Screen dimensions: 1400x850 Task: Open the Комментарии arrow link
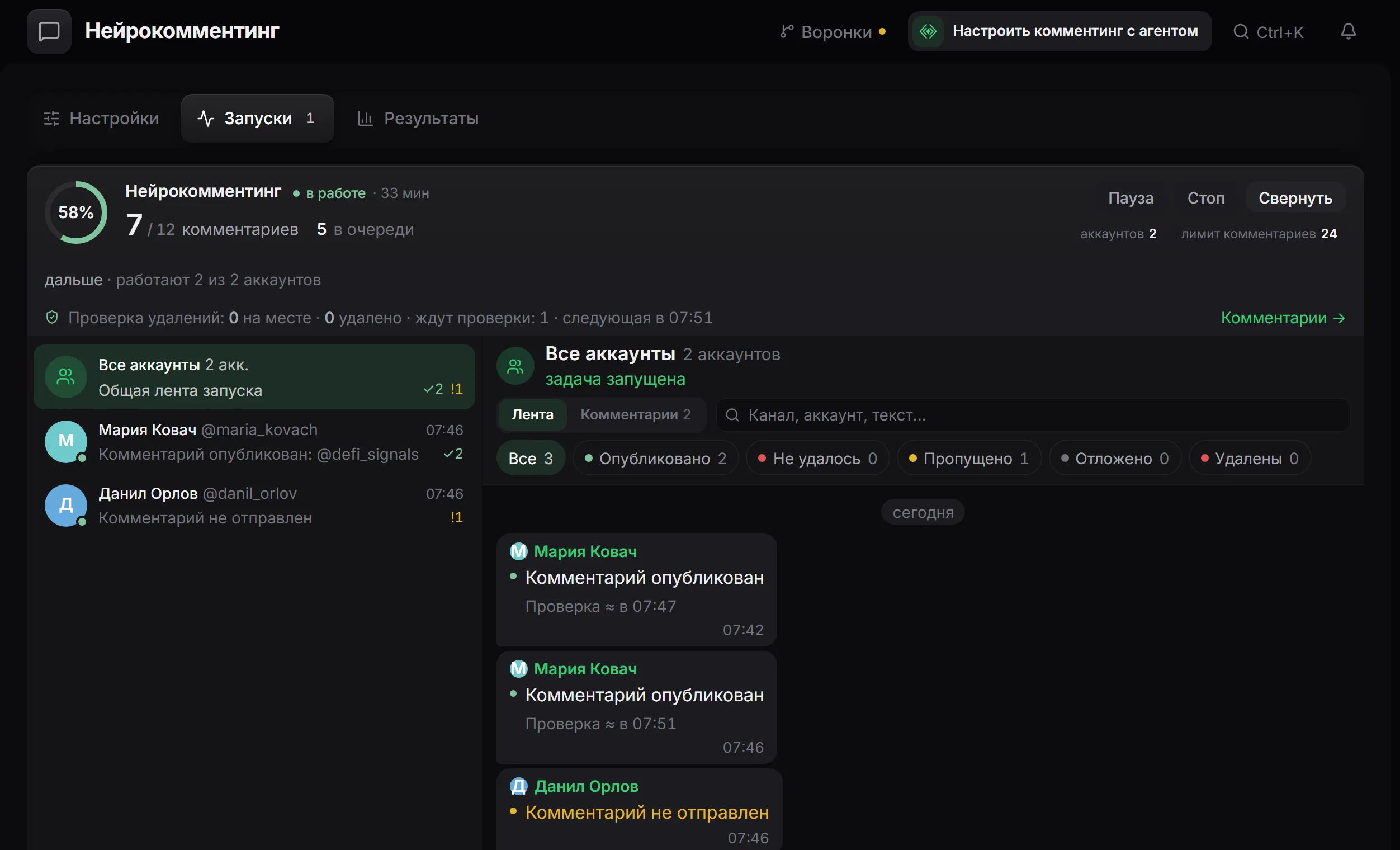1283,318
